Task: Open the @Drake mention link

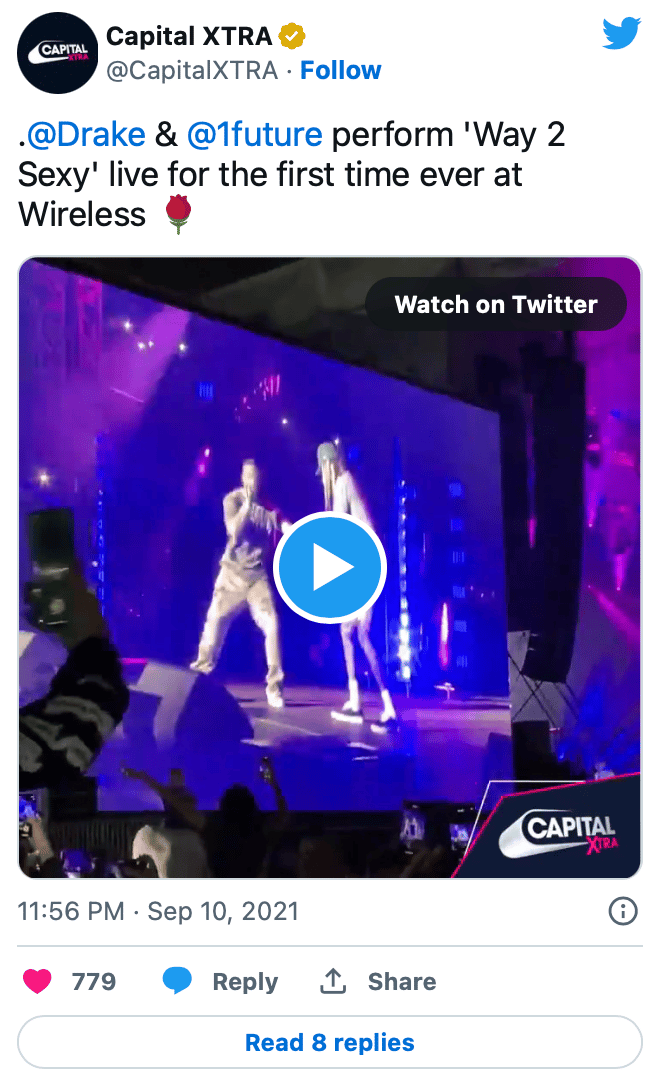Action: point(86,134)
